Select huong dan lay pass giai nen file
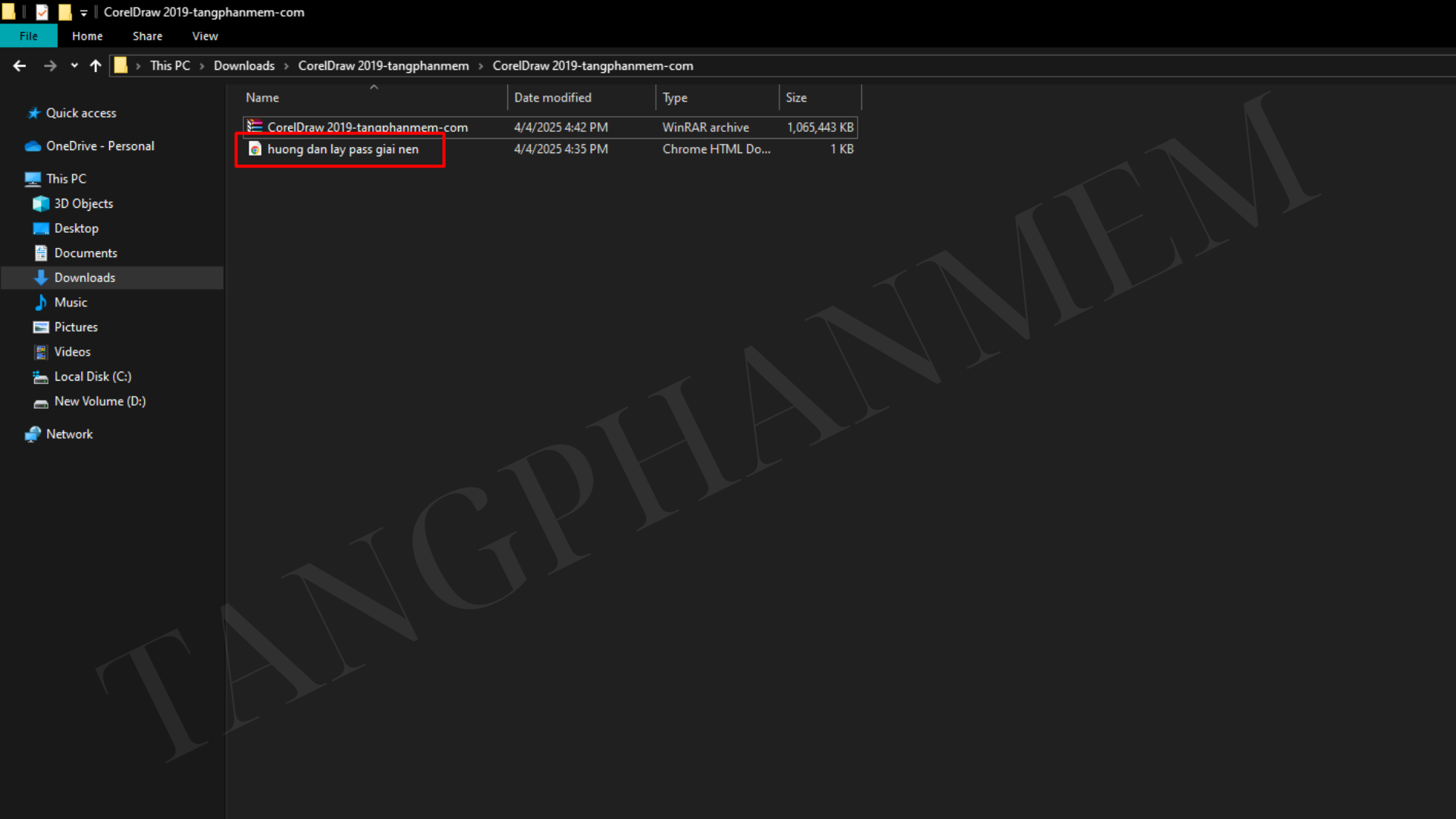 (x=343, y=149)
